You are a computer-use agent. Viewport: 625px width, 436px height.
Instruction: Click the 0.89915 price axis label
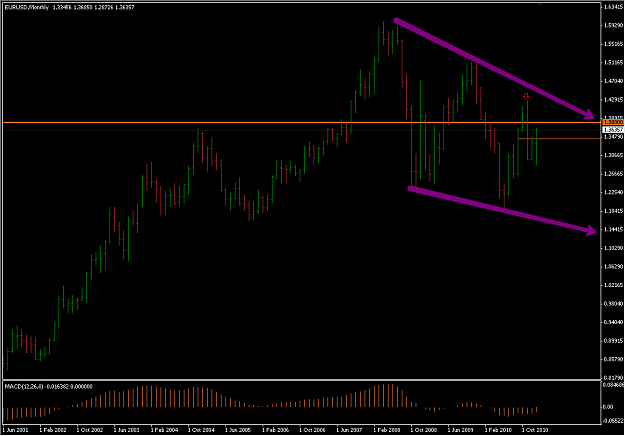click(613, 341)
